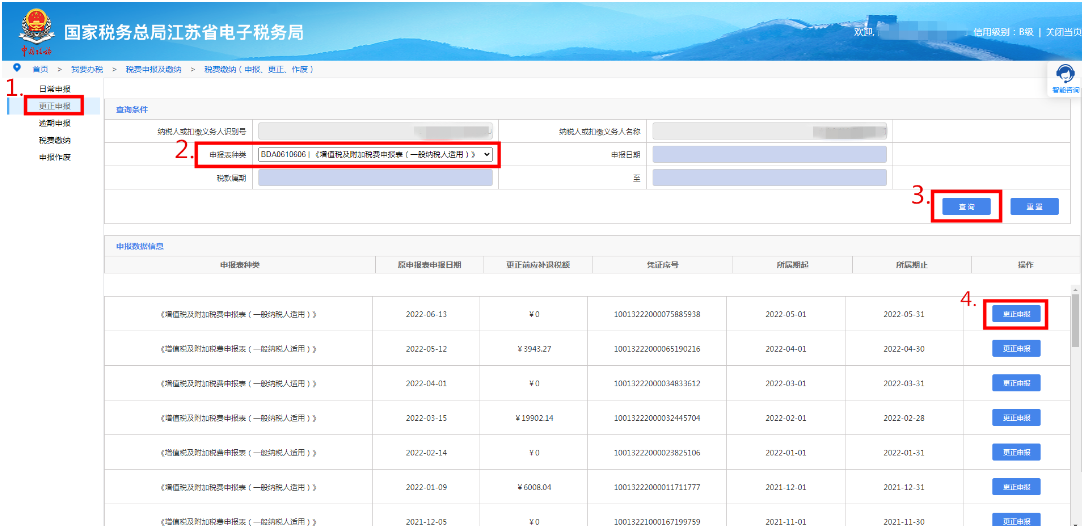Click the breadcrumb location pin icon
This screenshot has height=528, width=1084.
click(x=17, y=68)
